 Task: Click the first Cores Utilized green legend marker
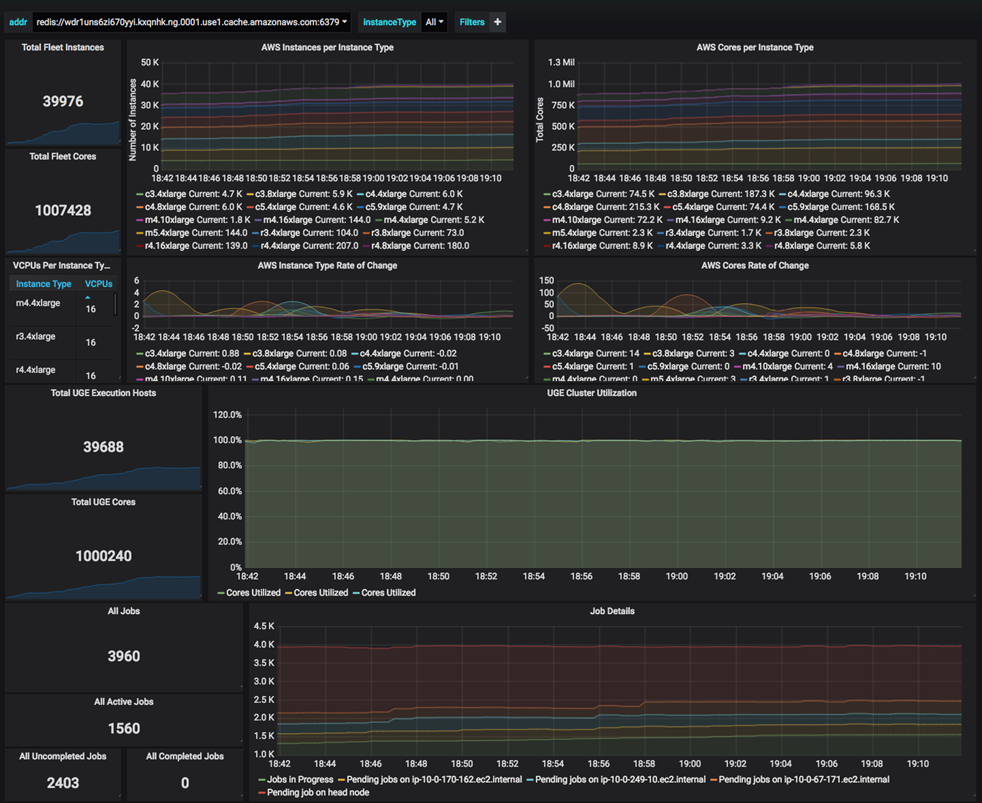pos(221,593)
